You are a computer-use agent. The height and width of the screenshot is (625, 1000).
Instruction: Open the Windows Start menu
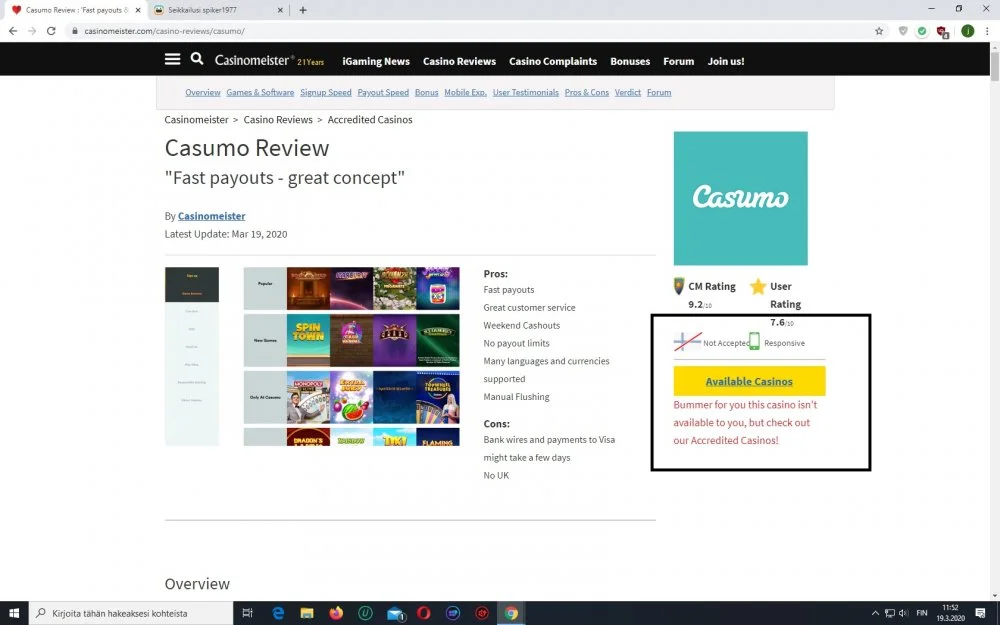pos(14,613)
